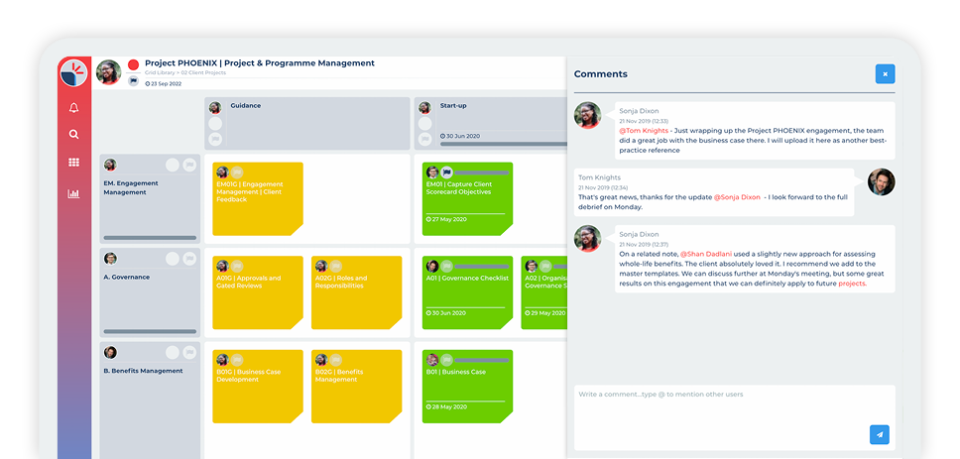Click the flag on B01G Business Case Development card
960x459 pixels.
pos(237,360)
